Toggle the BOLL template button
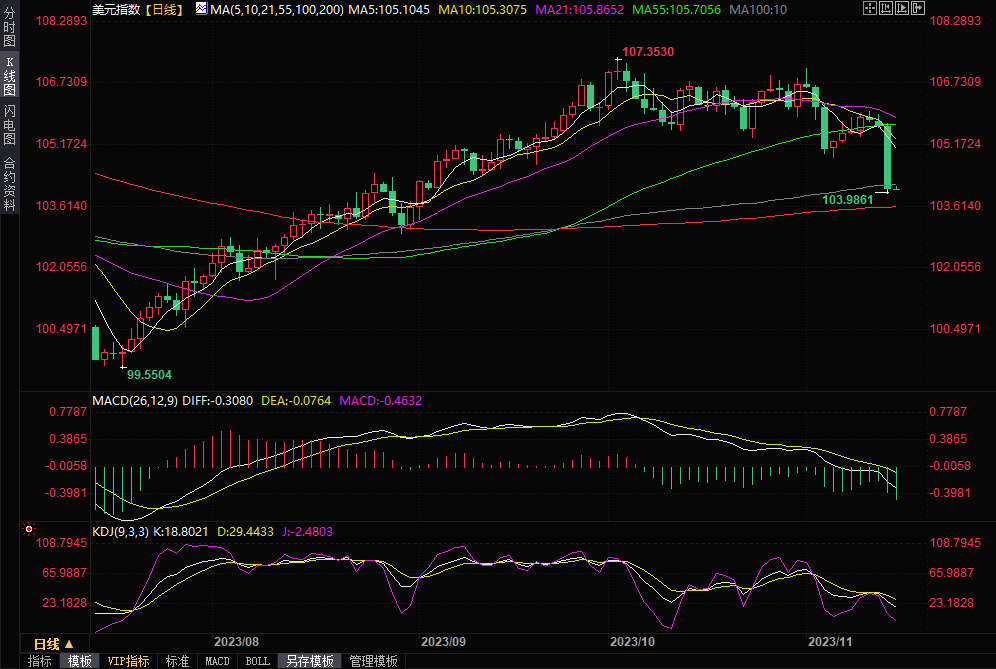The image size is (996, 669). coord(258,661)
